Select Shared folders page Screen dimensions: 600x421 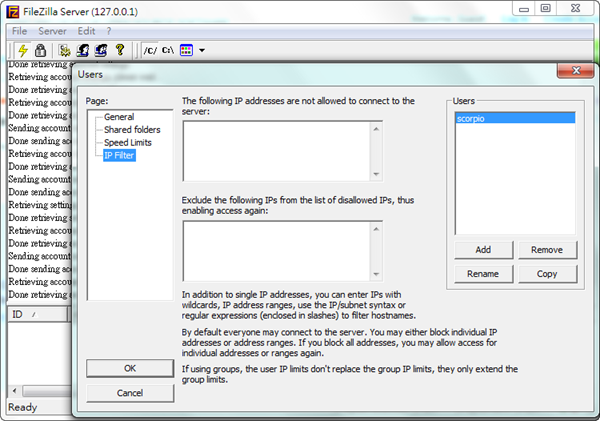pyautogui.click(x=132, y=130)
